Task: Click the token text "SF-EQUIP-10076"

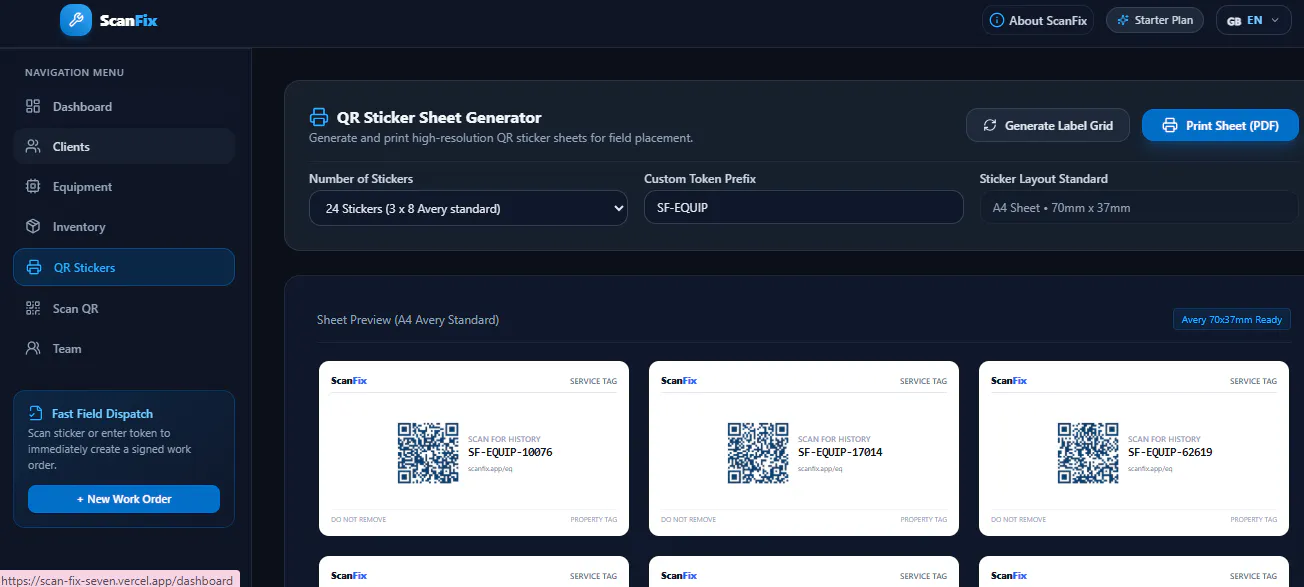Action: click(x=510, y=452)
